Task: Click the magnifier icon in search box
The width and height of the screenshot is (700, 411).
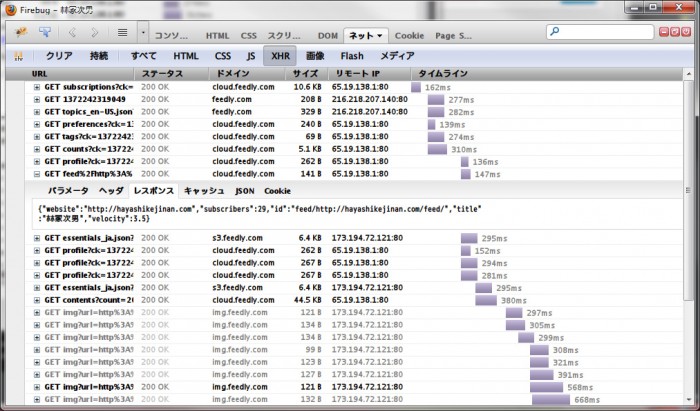Action: pos(556,33)
